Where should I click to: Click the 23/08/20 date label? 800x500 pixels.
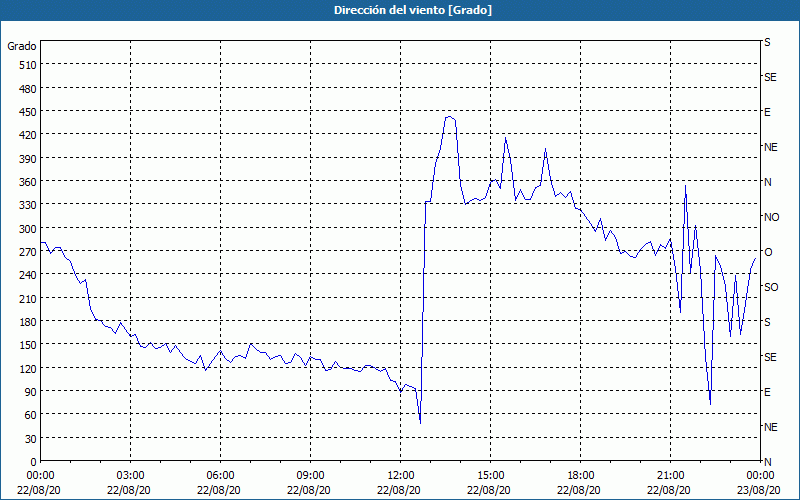pos(759,490)
